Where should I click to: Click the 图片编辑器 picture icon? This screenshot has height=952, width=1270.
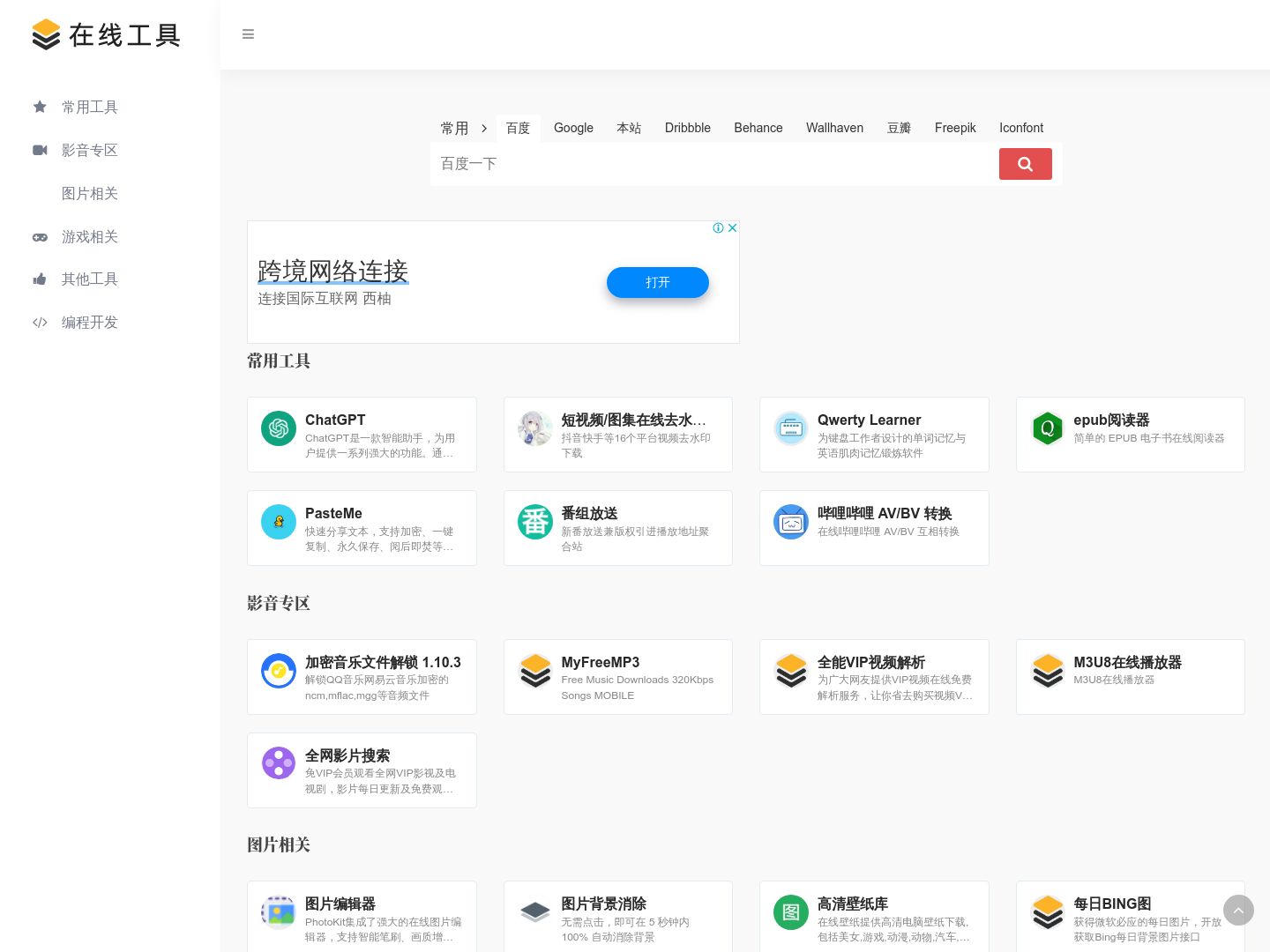click(279, 912)
